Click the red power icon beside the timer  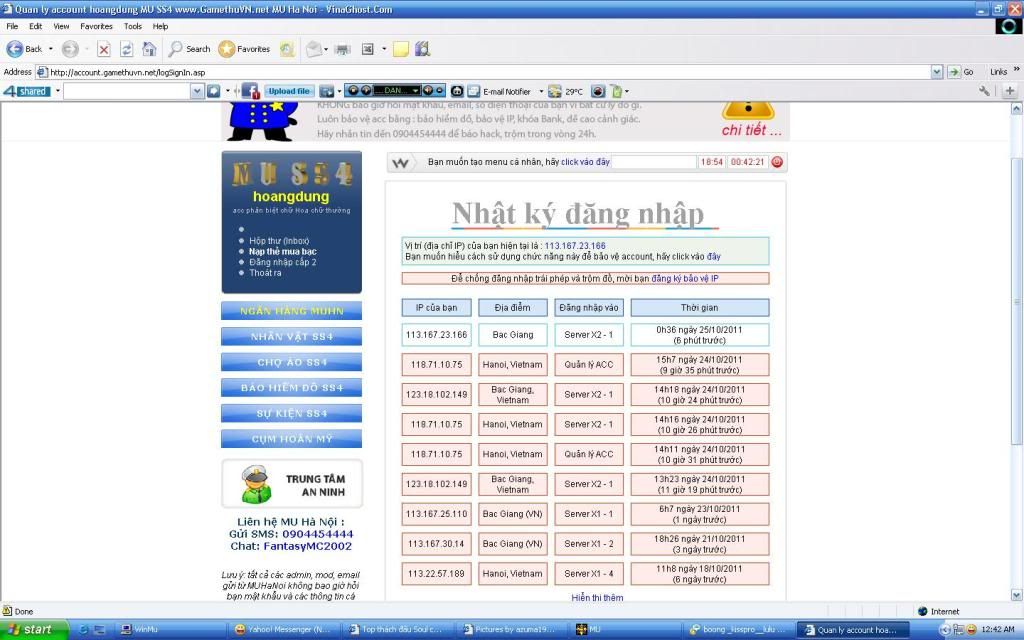click(x=777, y=162)
